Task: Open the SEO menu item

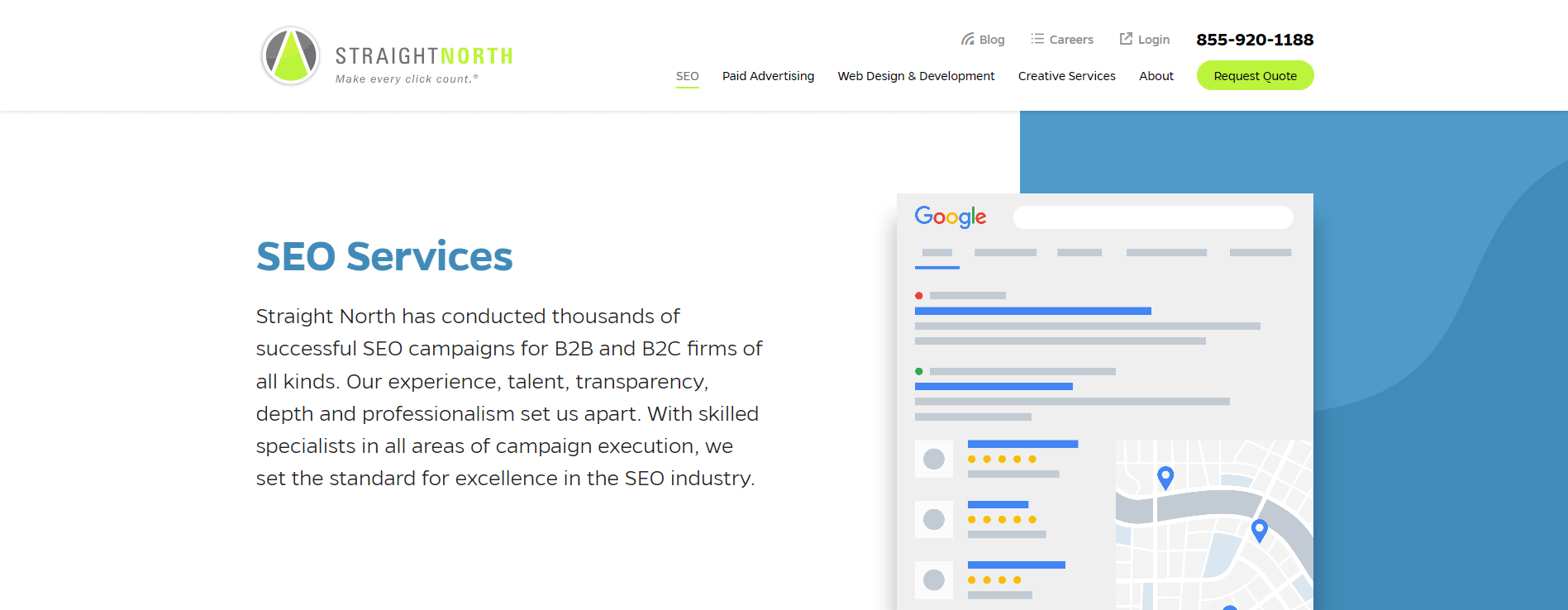Action: 688,76
